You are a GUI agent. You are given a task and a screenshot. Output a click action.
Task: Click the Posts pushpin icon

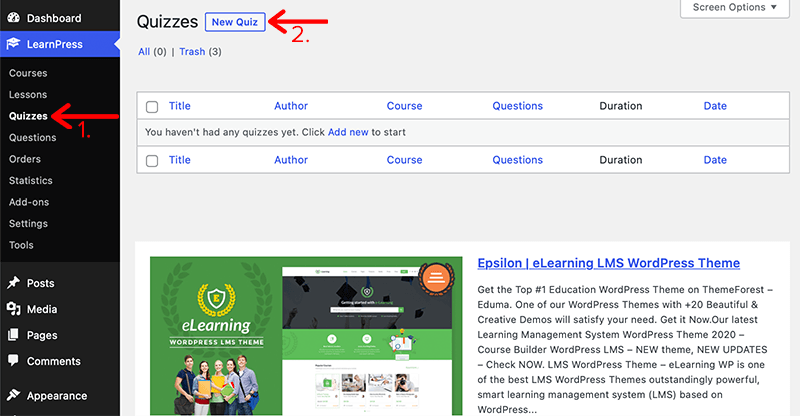(14, 283)
